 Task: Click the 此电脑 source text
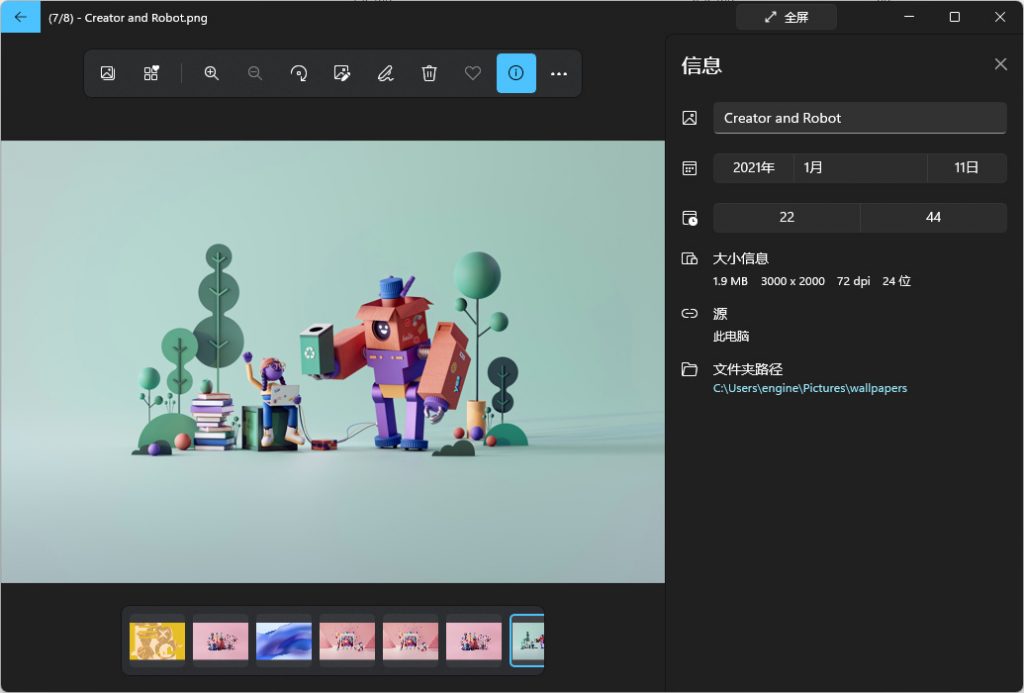[731, 336]
